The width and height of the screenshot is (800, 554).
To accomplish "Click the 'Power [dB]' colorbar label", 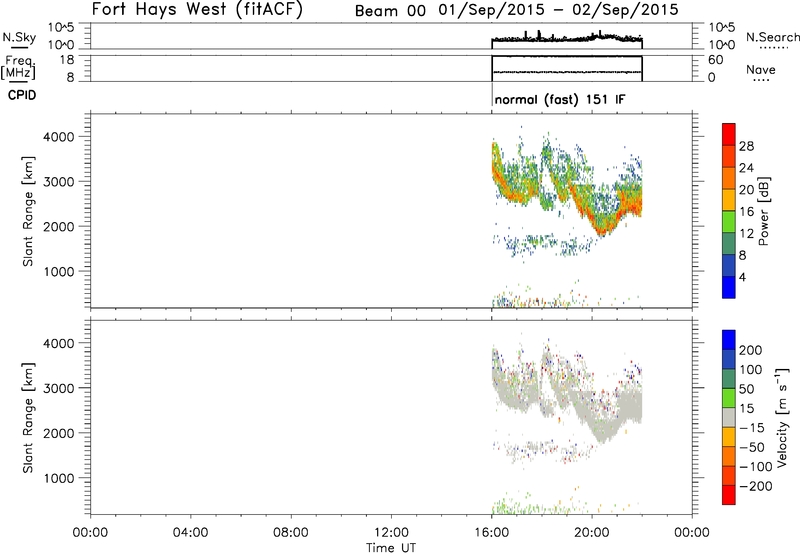I will pos(764,211).
